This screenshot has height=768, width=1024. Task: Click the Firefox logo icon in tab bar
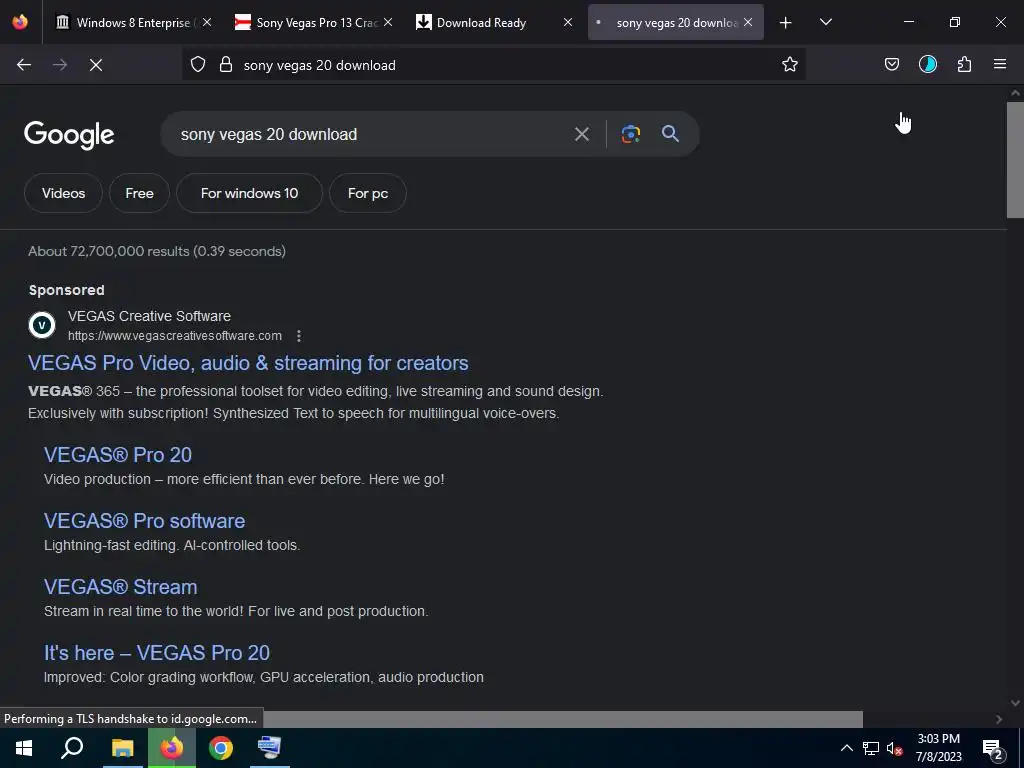tap(20, 22)
